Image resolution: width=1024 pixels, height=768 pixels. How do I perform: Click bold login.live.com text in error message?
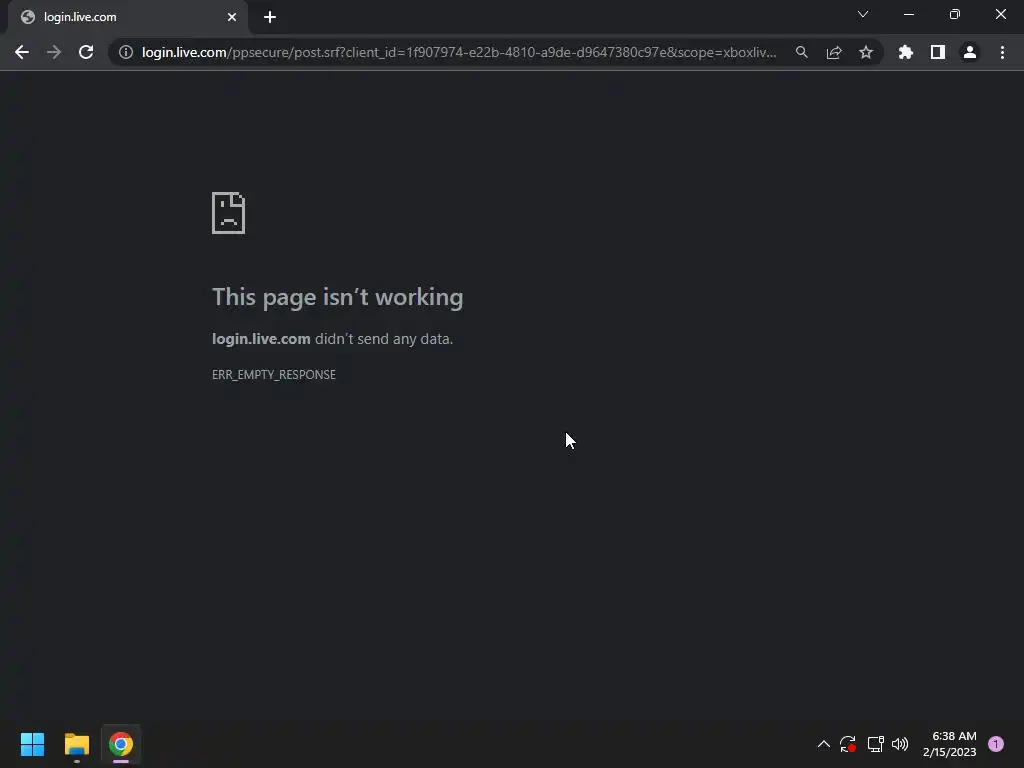261,339
